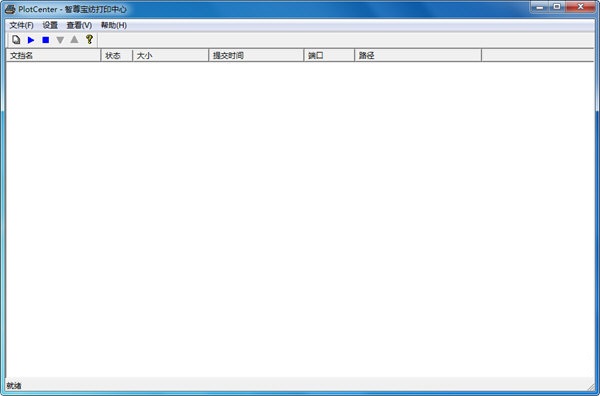This screenshot has width=600, height=396.
Task: Stop the job with the blue square icon
Action: coord(46,40)
